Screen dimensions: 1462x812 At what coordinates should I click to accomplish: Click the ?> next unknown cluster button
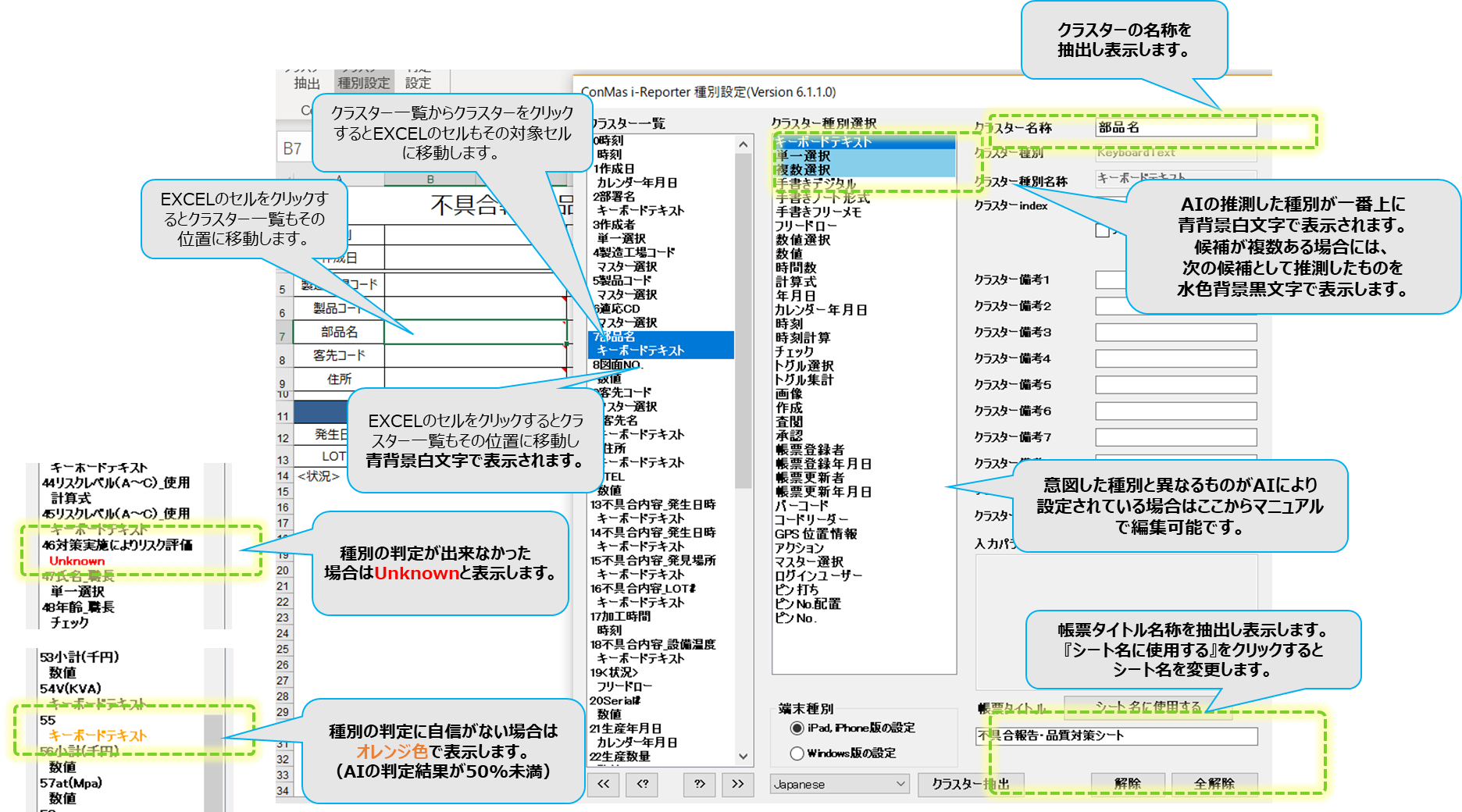[700, 784]
